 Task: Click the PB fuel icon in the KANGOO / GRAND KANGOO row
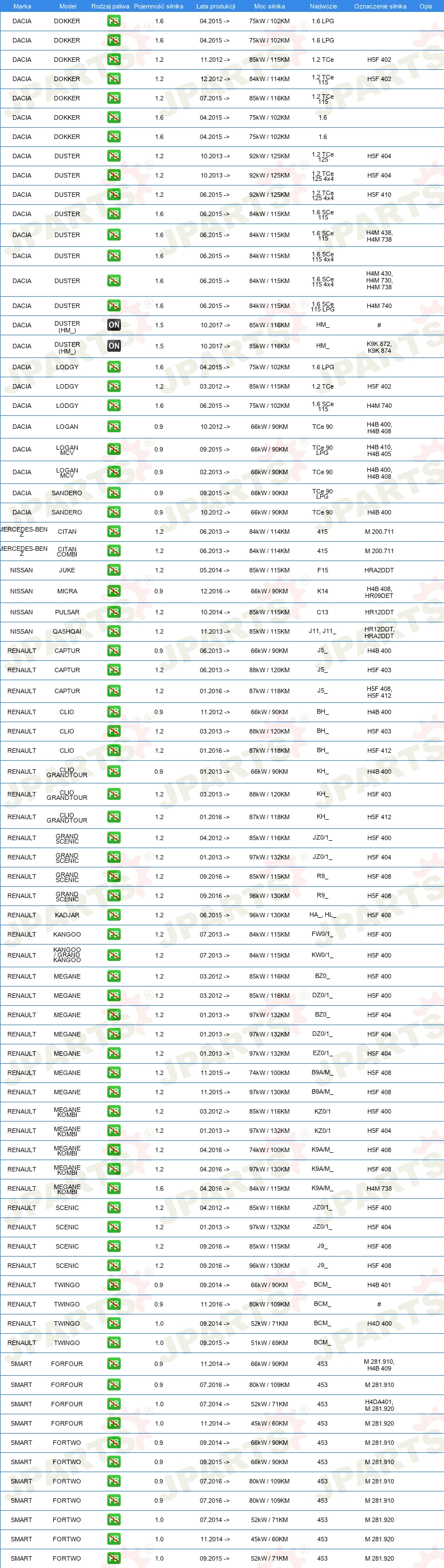pos(114,955)
